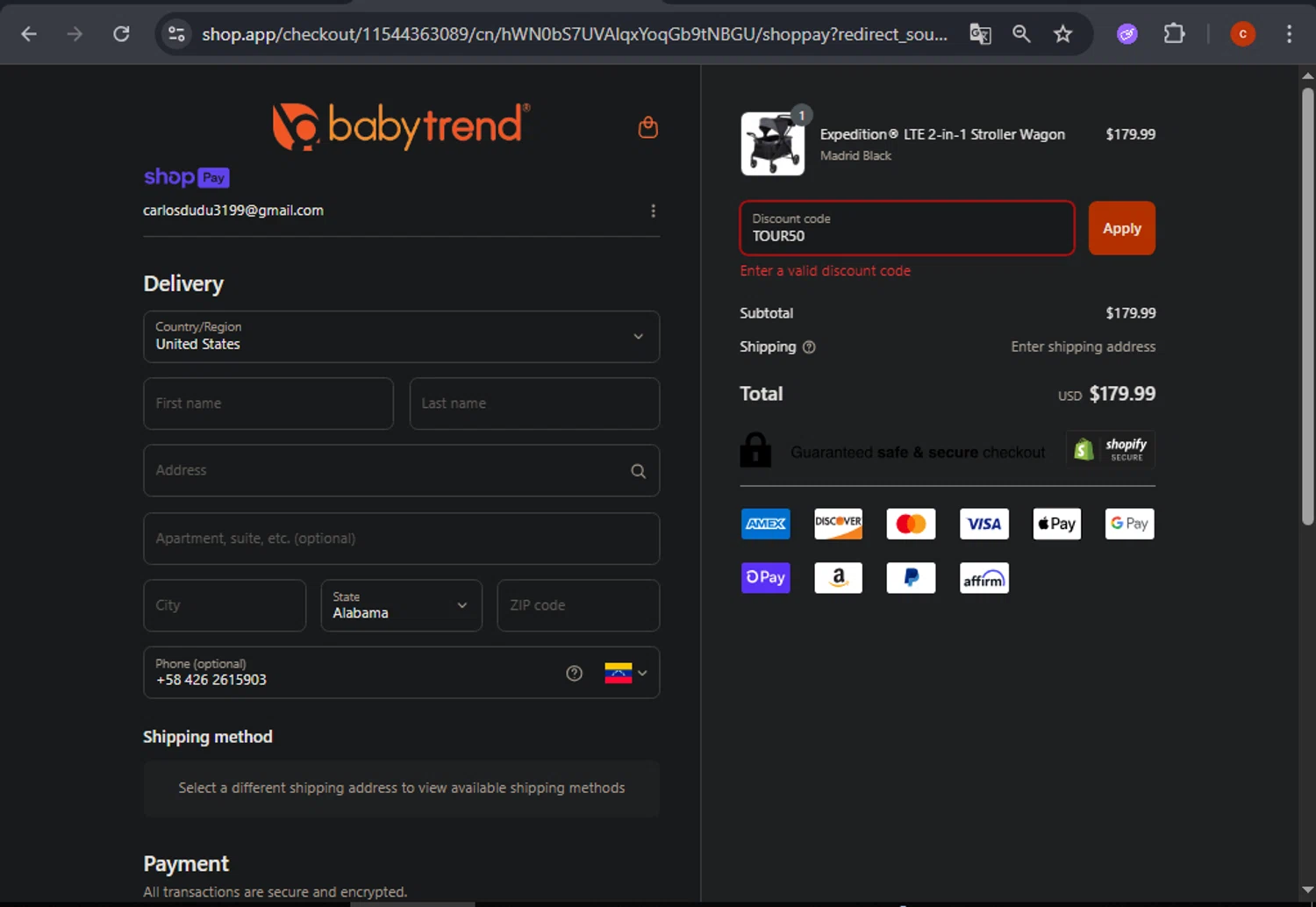Click the Amazon Pay icon
Viewport: 1316px width, 907px height.
(839, 578)
